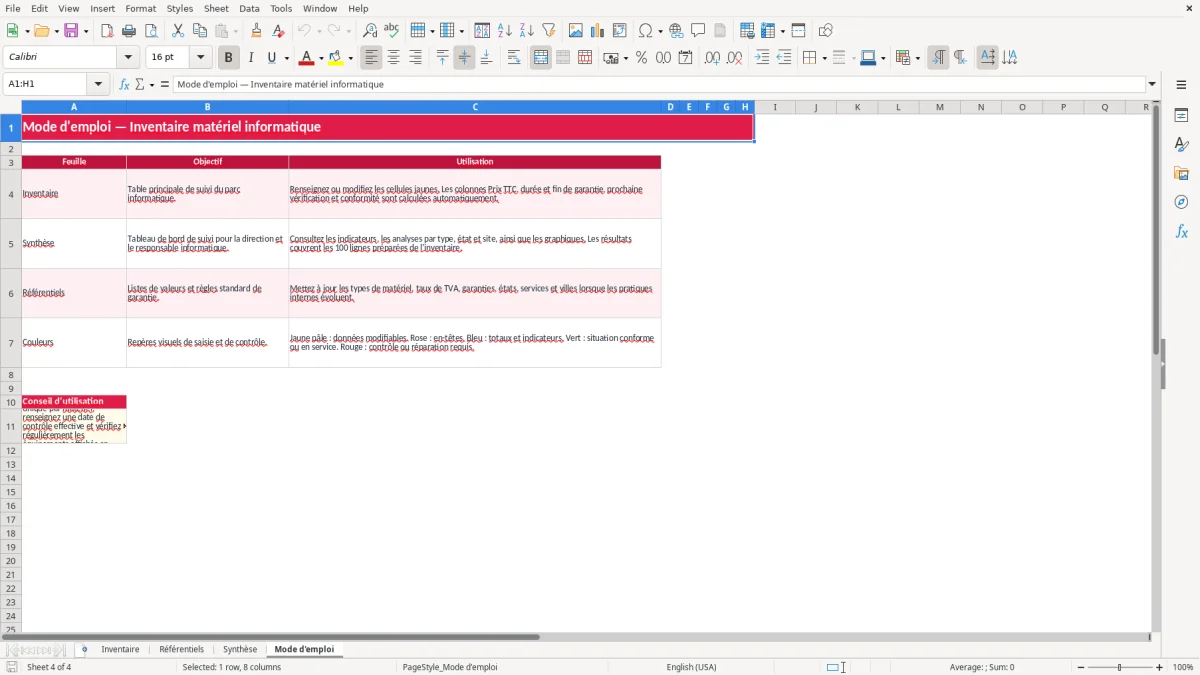
Task: Toggle Merge and Center Cells
Action: click(x=541, y=58)
